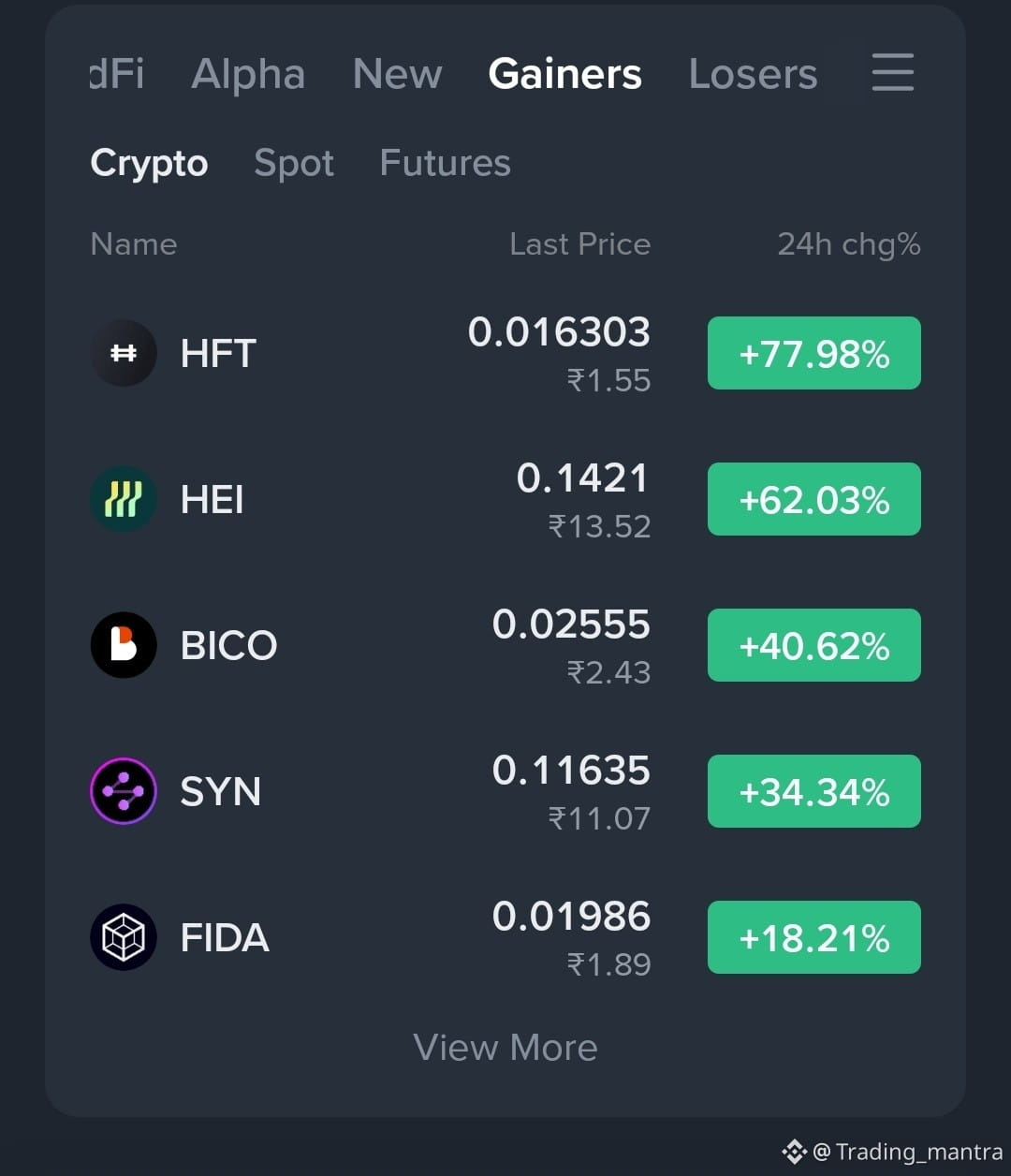Screen dimensions: 1011x1176
Task: Switch to the Alpha tab
Action: pos(248,74)
